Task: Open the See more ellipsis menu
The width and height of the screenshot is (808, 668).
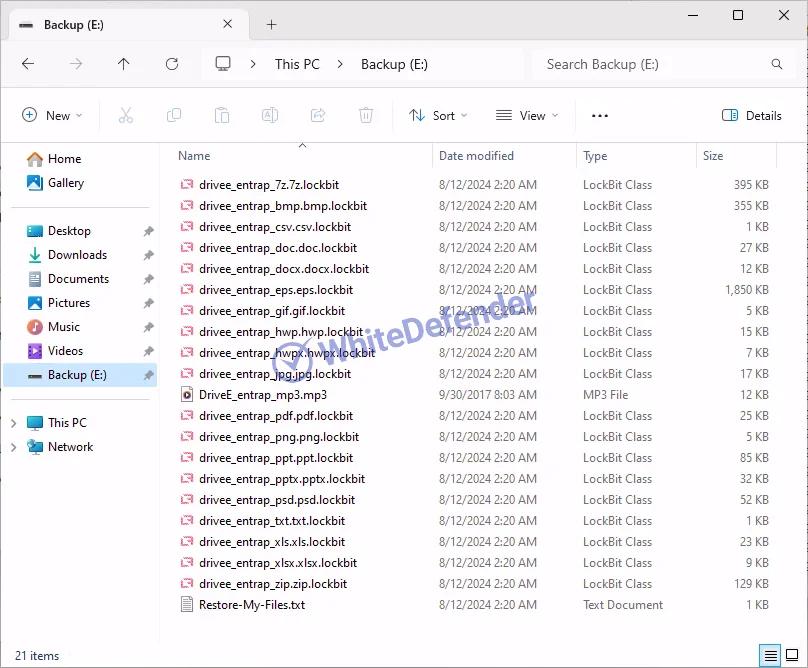Action: (x=600, y=116)
